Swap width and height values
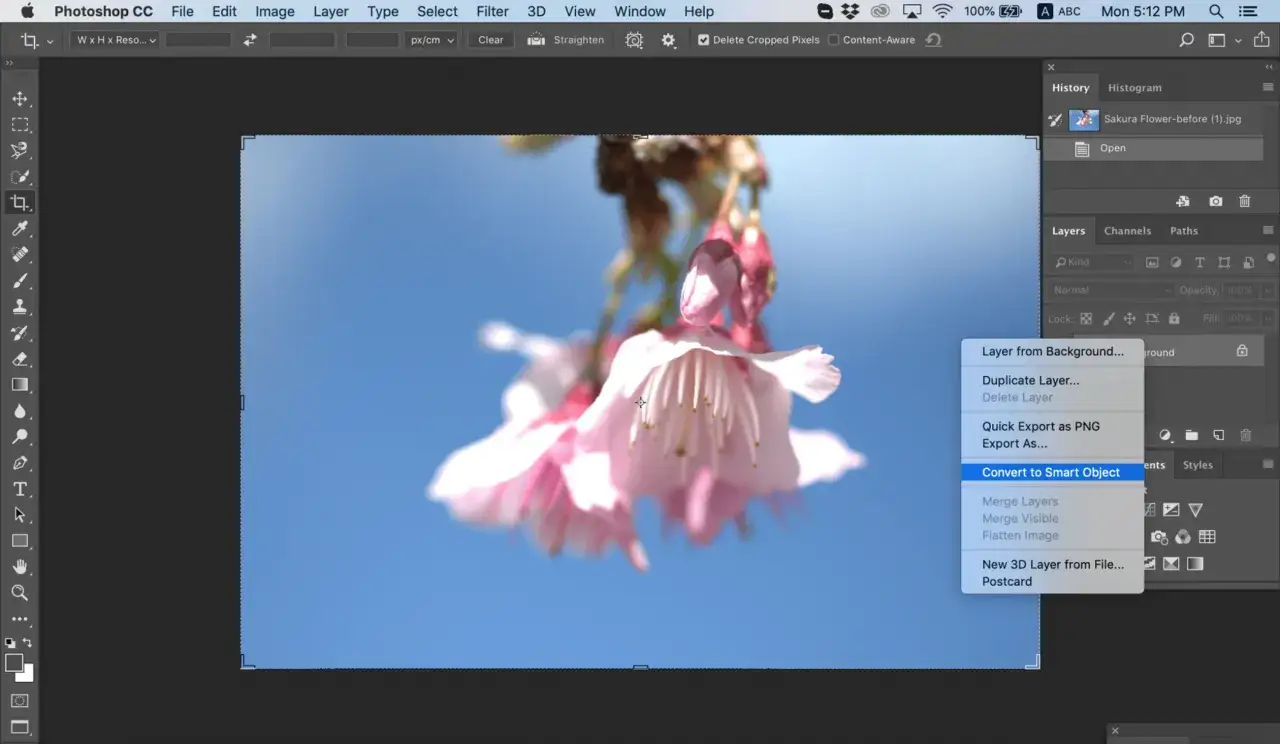The image size is (1280, 744). tap(250, 40)
